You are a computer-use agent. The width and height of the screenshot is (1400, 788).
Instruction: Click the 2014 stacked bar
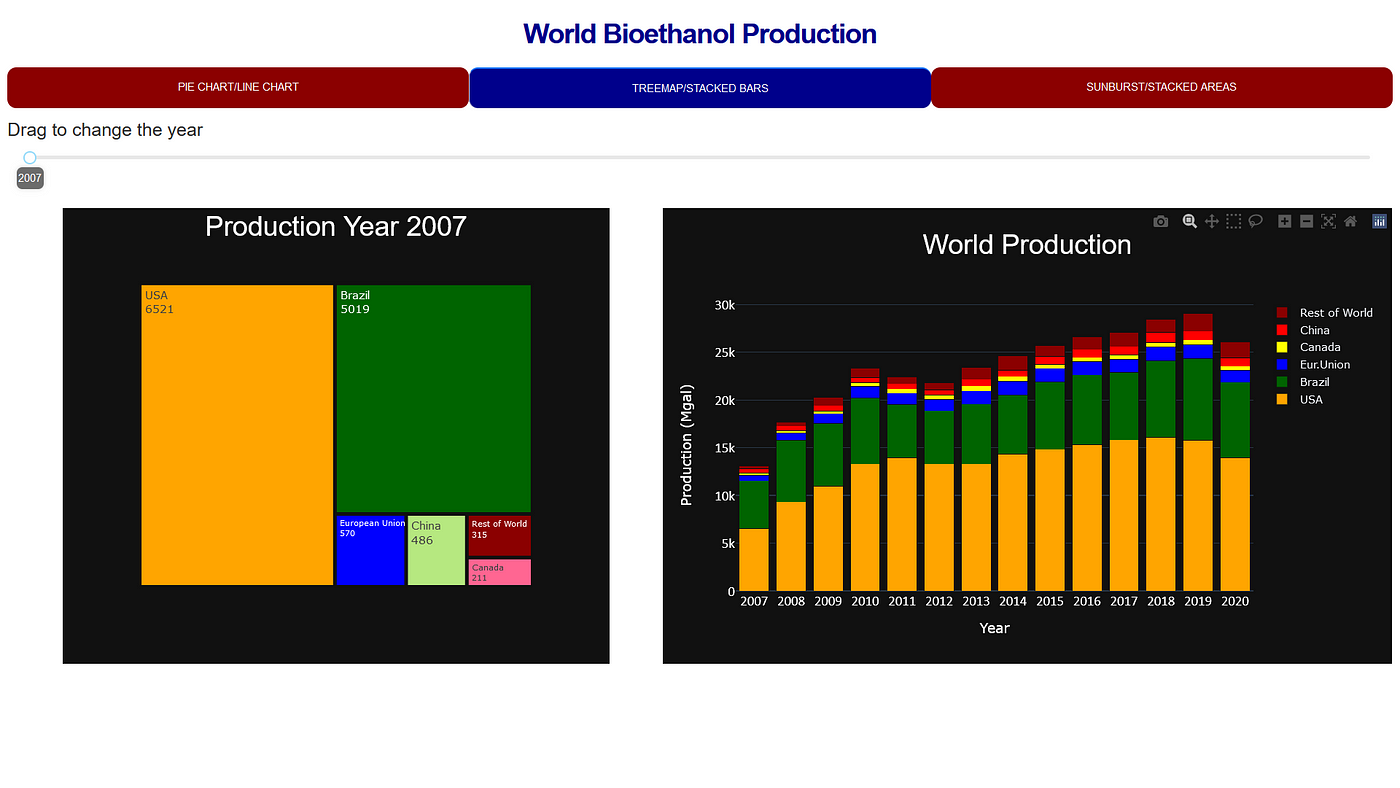coord(1013,474)
